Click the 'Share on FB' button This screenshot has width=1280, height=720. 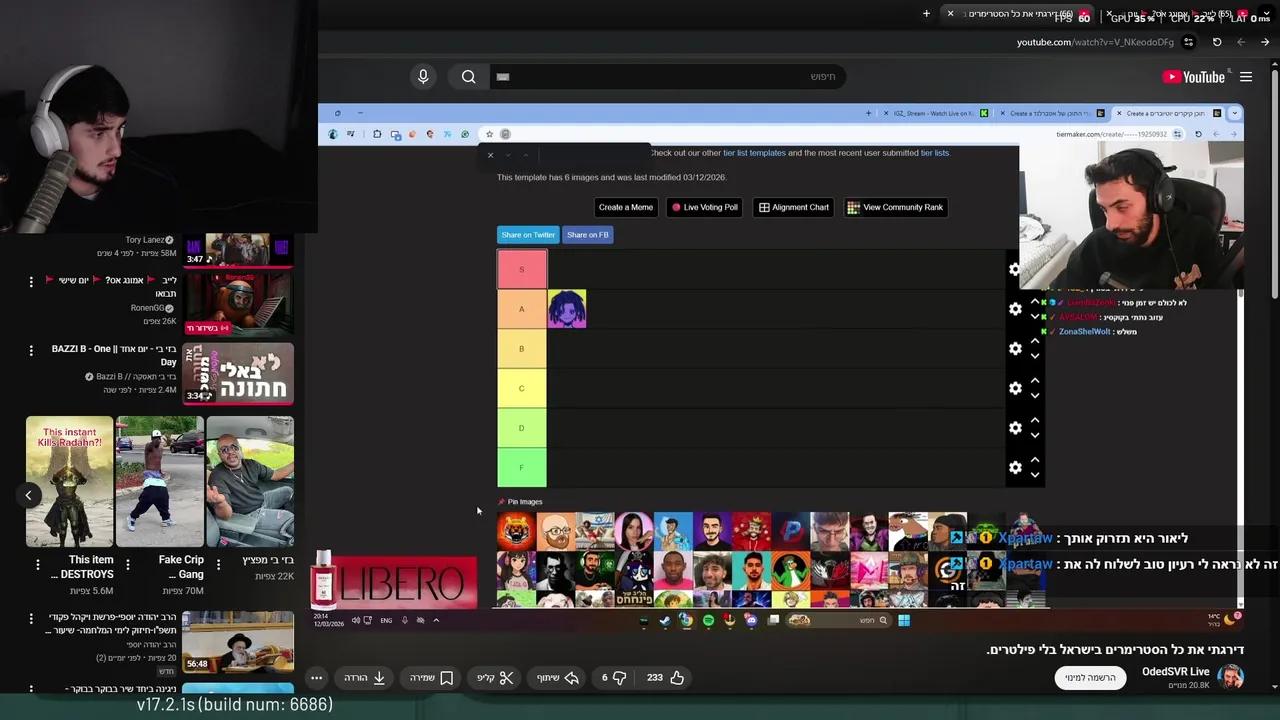[x=587, y=235]
